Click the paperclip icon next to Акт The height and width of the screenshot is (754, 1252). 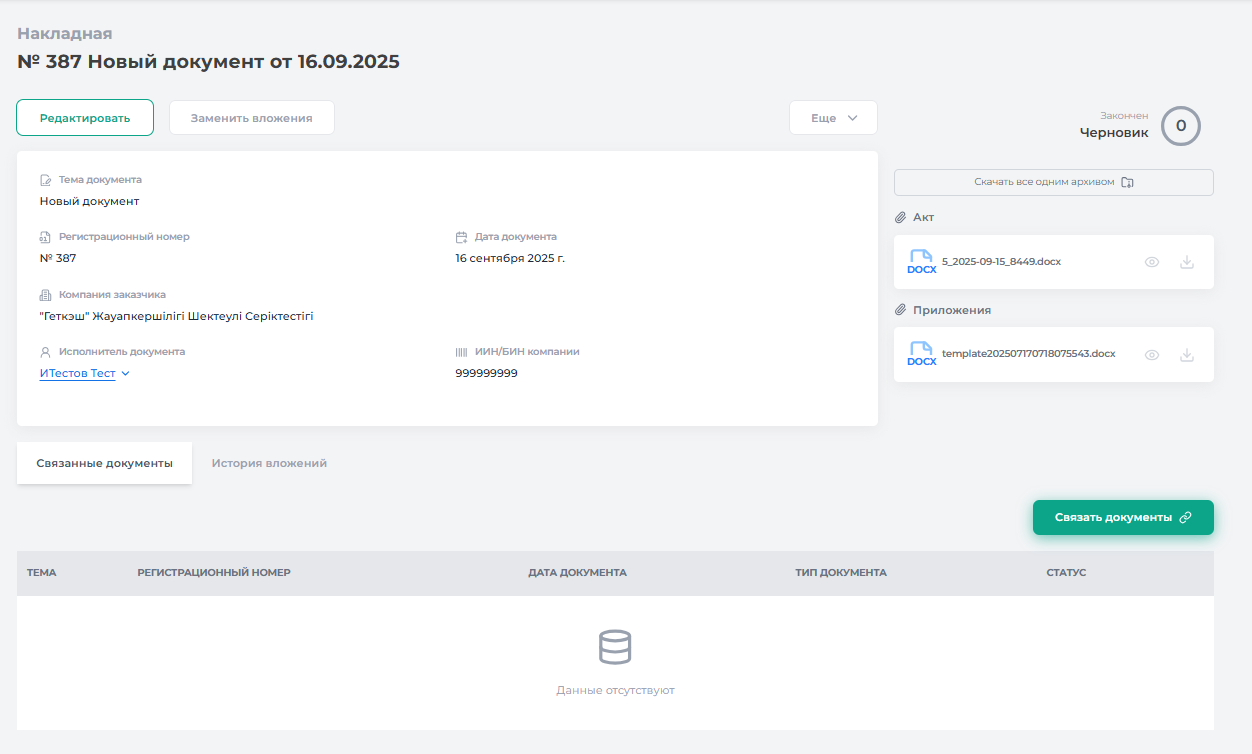point(900,217)
